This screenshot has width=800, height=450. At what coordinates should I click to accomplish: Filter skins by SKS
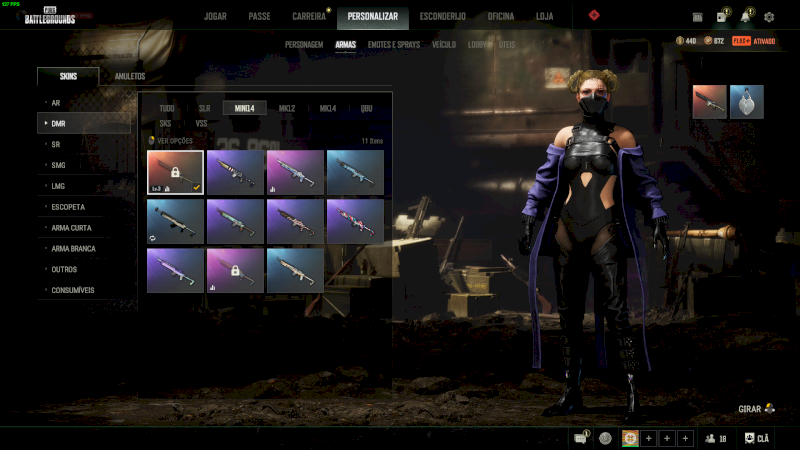(165, 123)
